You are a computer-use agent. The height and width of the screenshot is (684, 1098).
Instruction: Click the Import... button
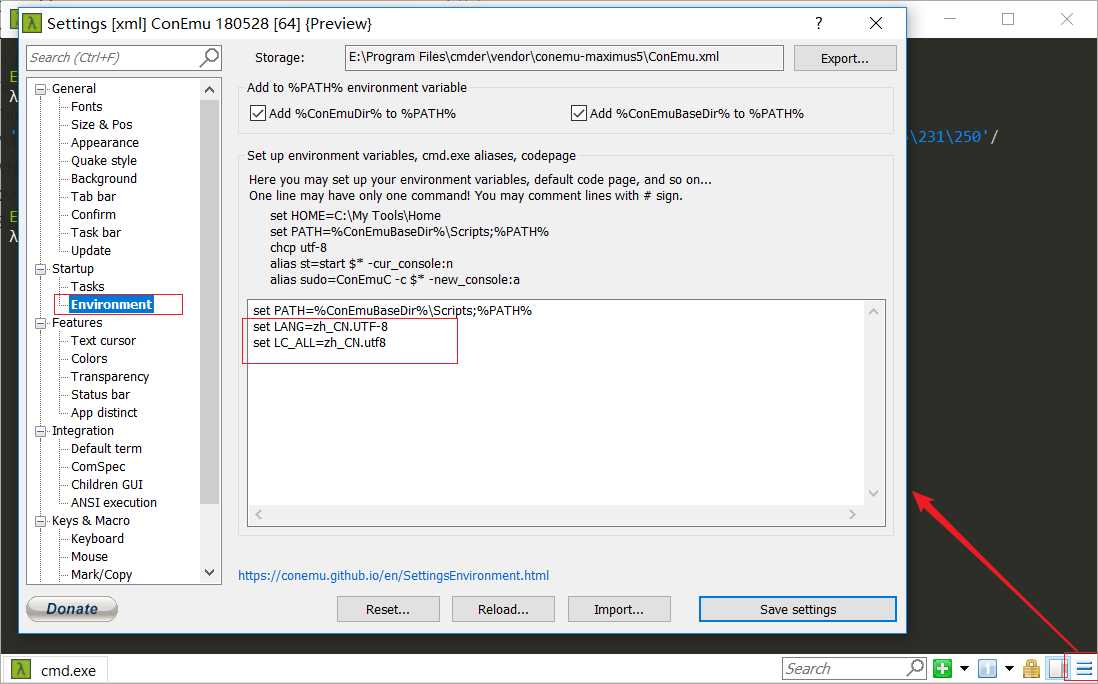click(x=619, y=609)
